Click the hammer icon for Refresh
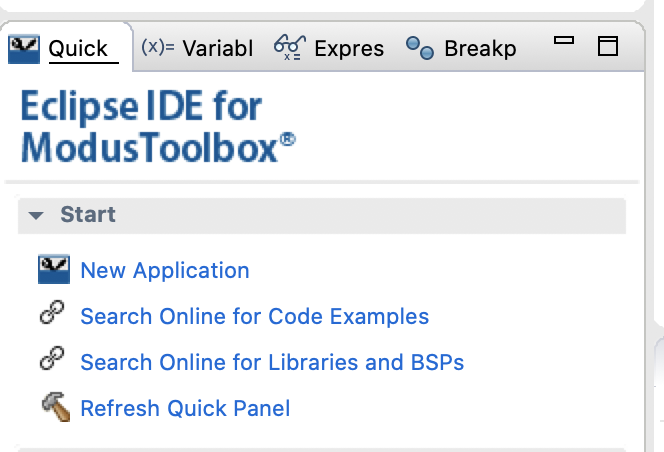 (x=53, y=407)
